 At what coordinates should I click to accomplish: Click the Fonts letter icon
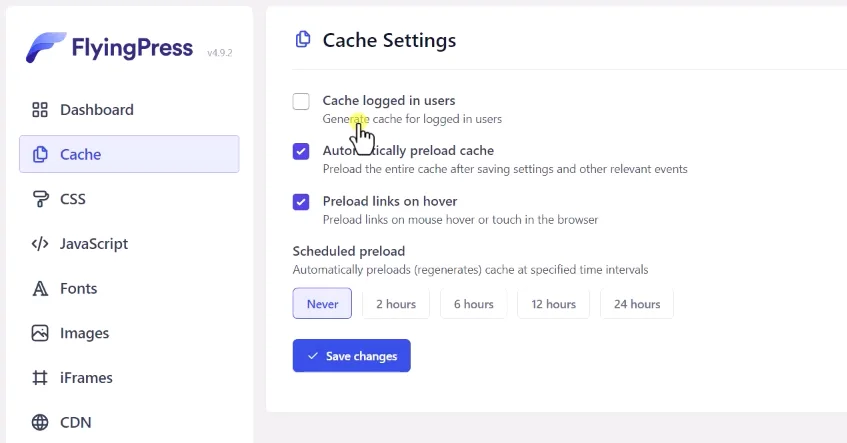40,289
